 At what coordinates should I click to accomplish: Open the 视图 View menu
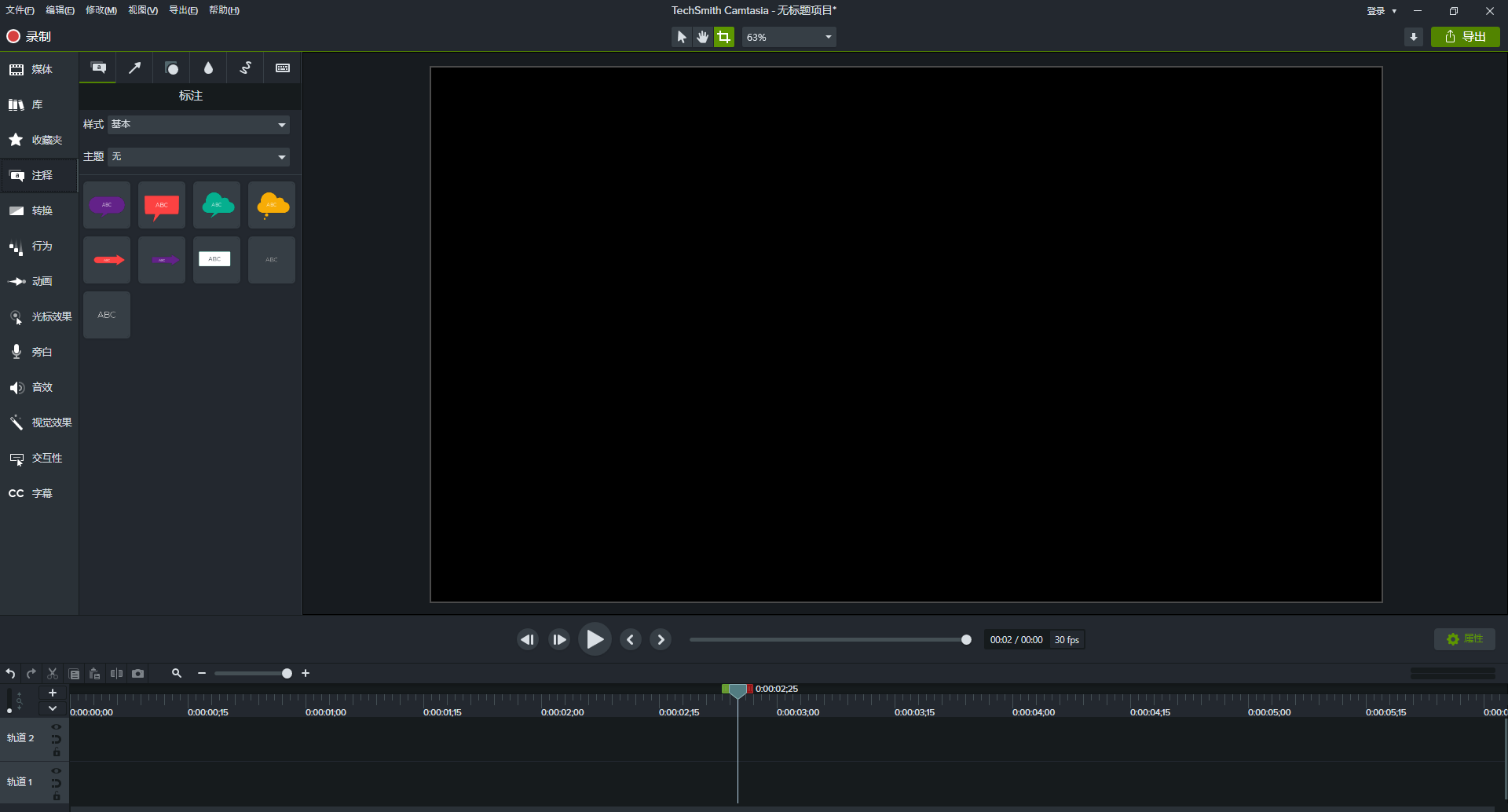tap(143, 10)
